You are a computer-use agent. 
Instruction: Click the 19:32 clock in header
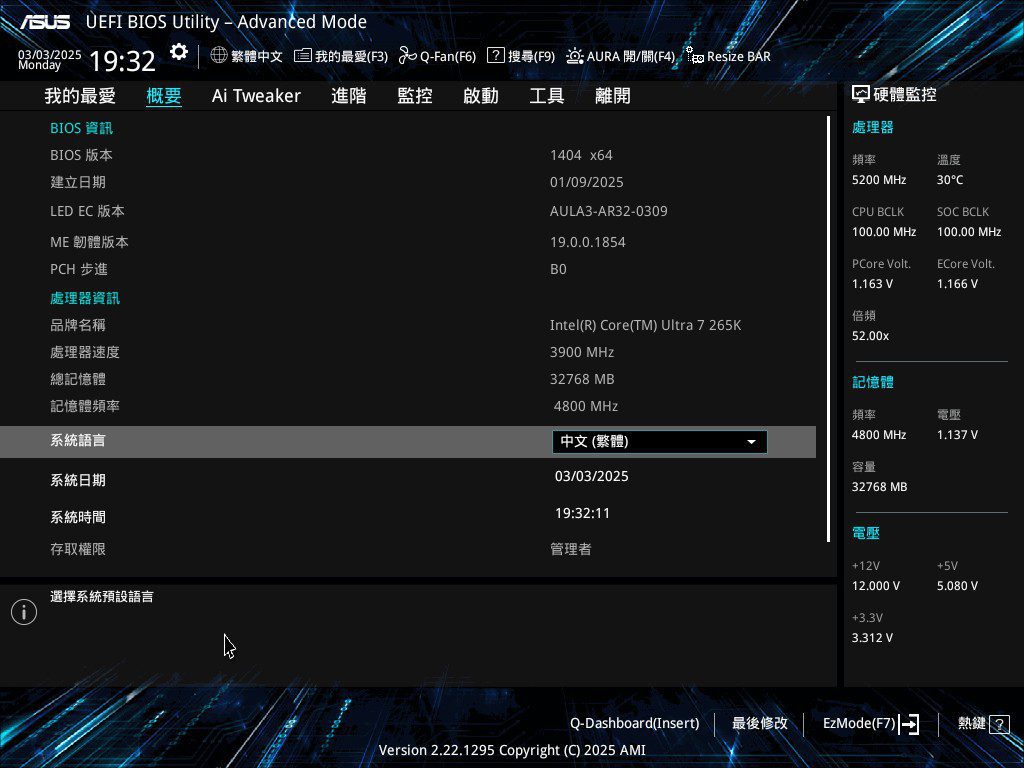(122, 61)
